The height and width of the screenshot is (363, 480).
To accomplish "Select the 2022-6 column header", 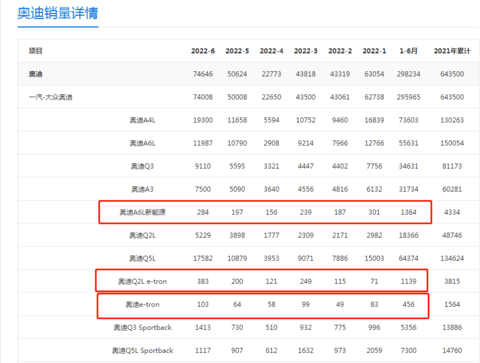I will pyautogui.click(x=203, y=51).
